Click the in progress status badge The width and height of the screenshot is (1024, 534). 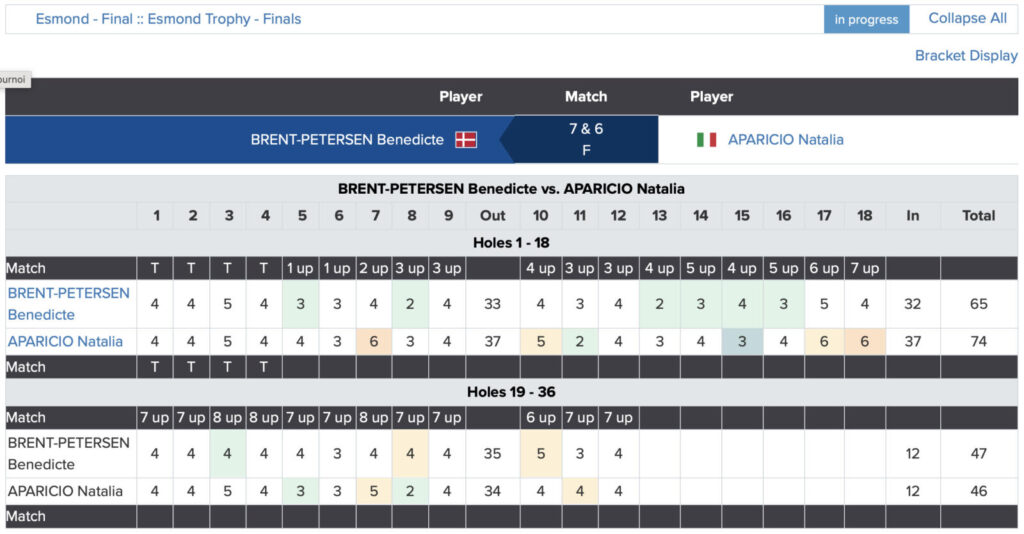pos(867,19)
